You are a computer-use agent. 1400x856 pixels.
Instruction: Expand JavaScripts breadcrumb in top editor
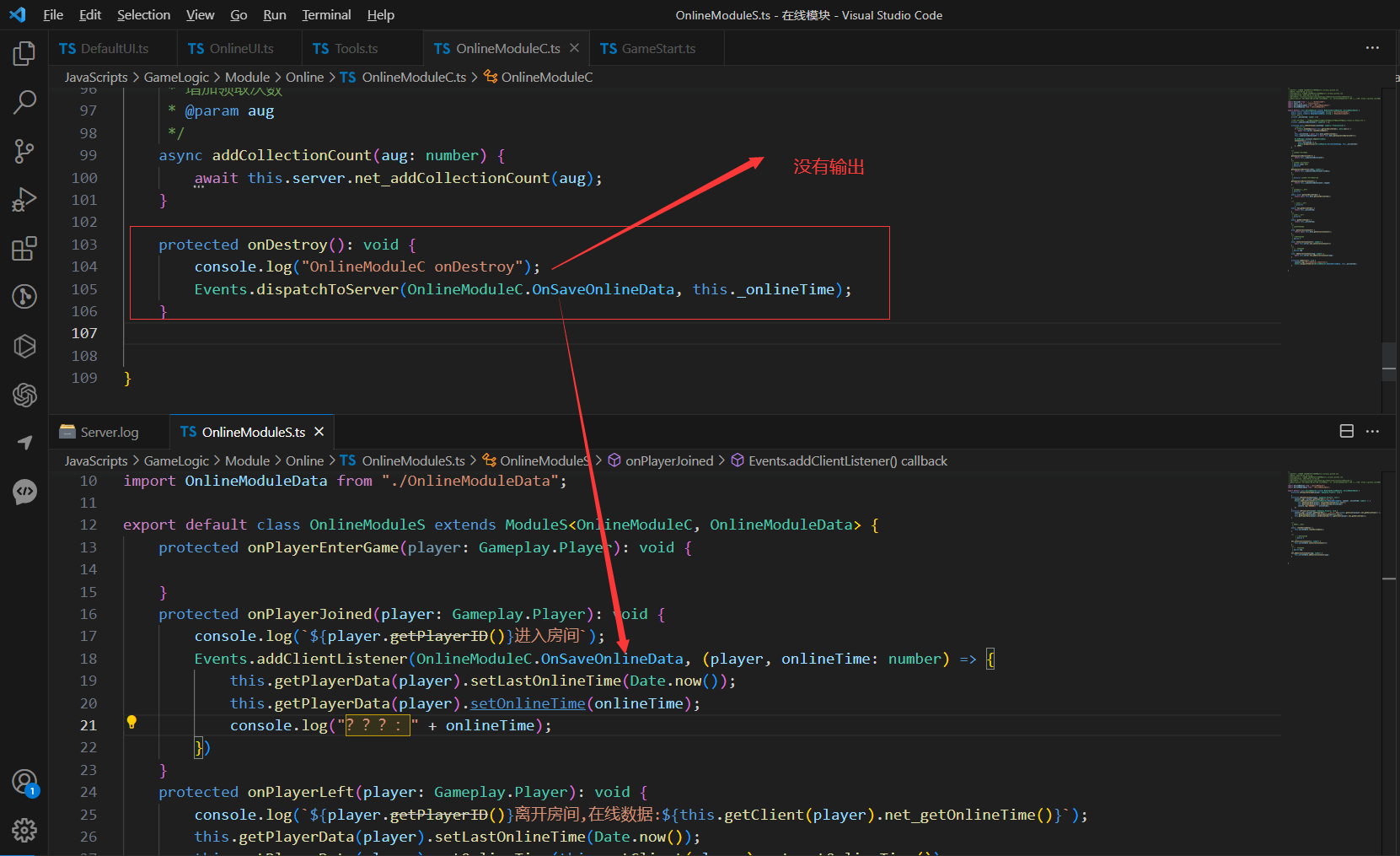tap(96, 77)
